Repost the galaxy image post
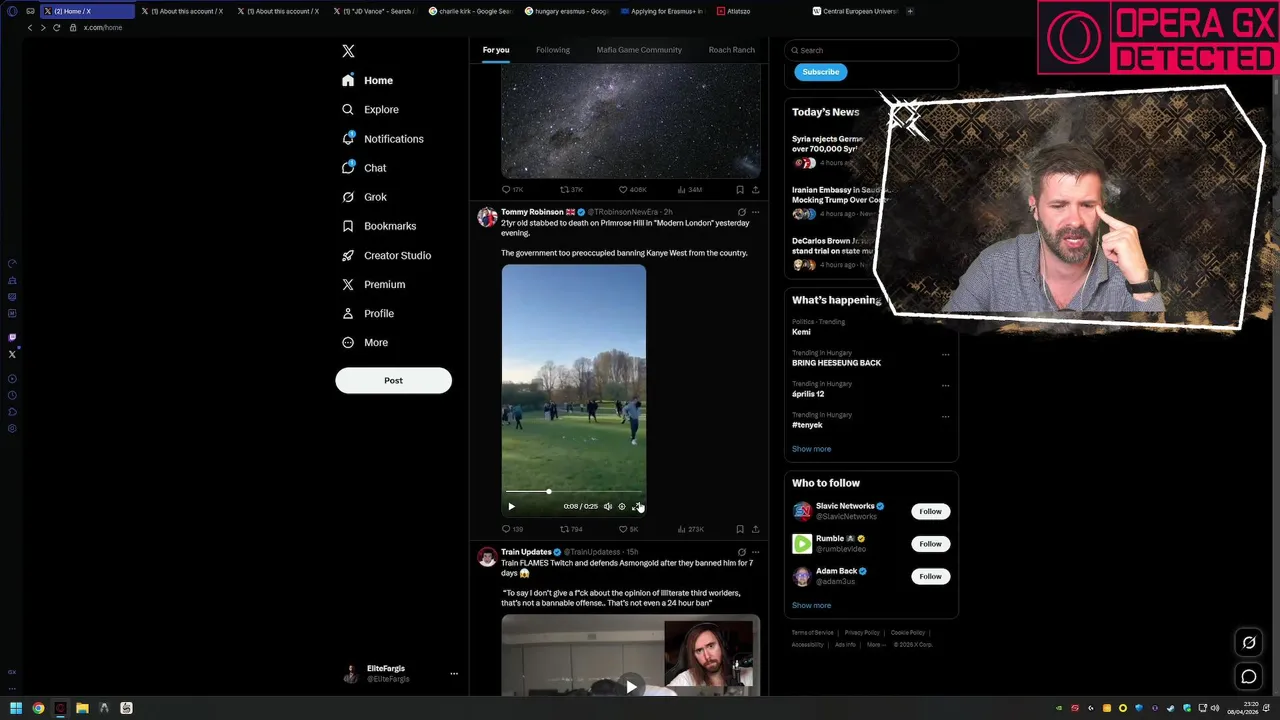The width and height of the screenshot is (1280, 720). pyautogui.click(x=571, y=189)
